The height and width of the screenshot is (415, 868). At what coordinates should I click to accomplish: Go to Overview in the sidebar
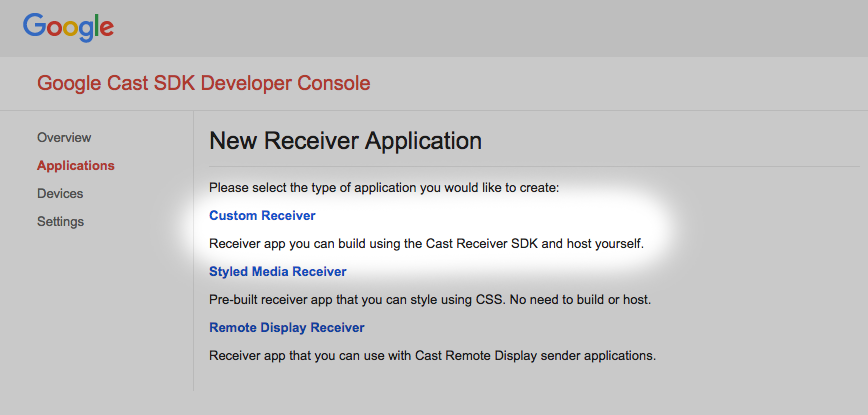64,137
